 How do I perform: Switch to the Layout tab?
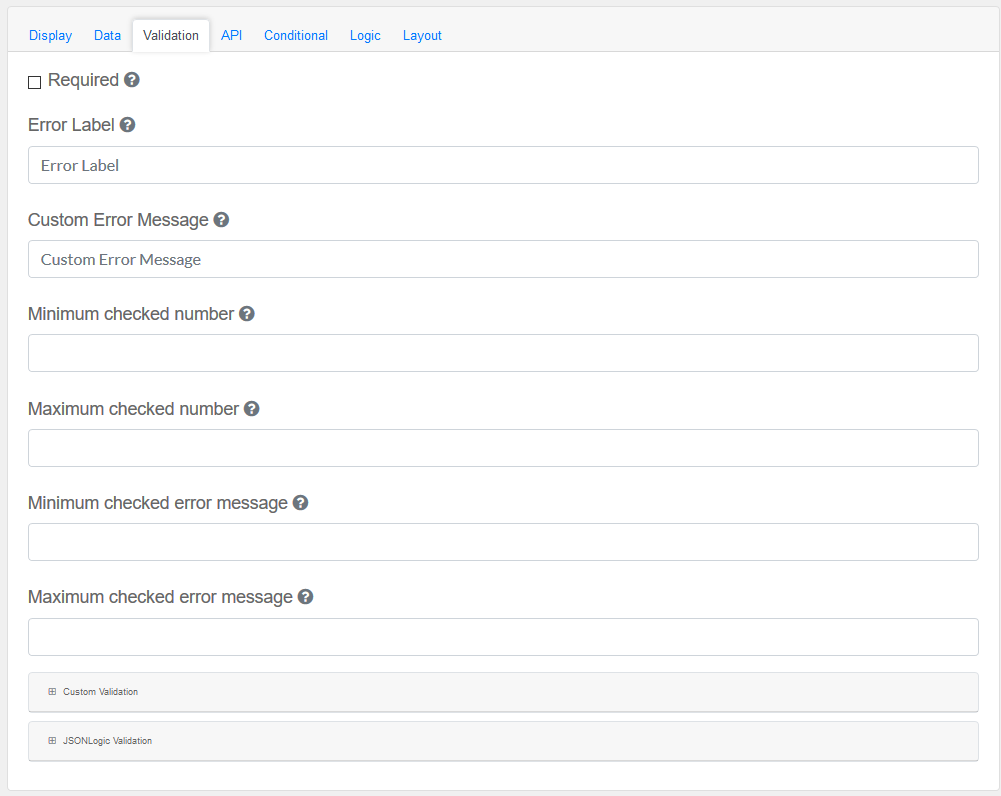(x=422, y=36)
